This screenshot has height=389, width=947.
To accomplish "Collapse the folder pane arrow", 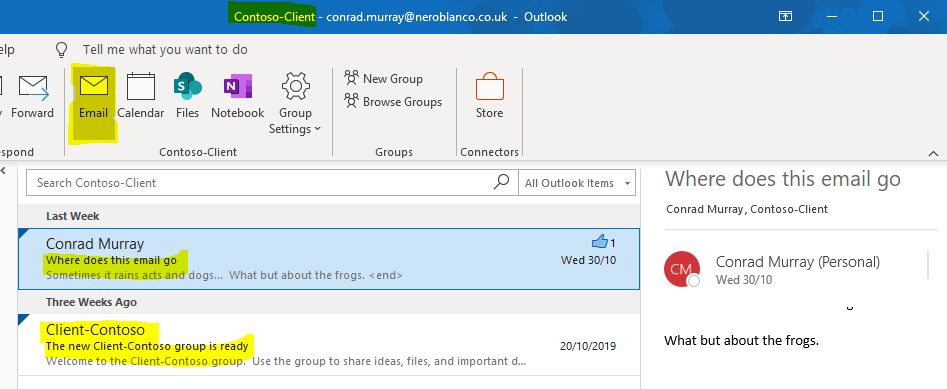I will tap(2, 171).
